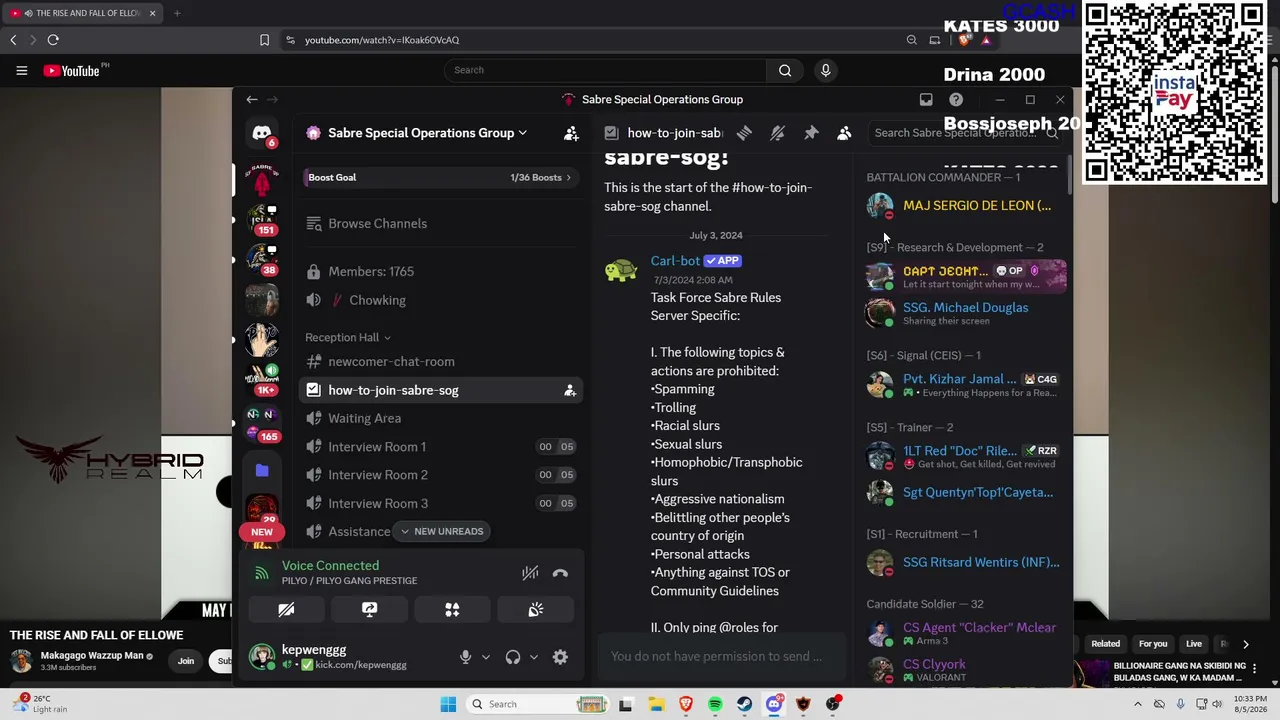Go back in Discord navigation history
The width and height of the screenshot is (1280, 720).
coord(252,100)
